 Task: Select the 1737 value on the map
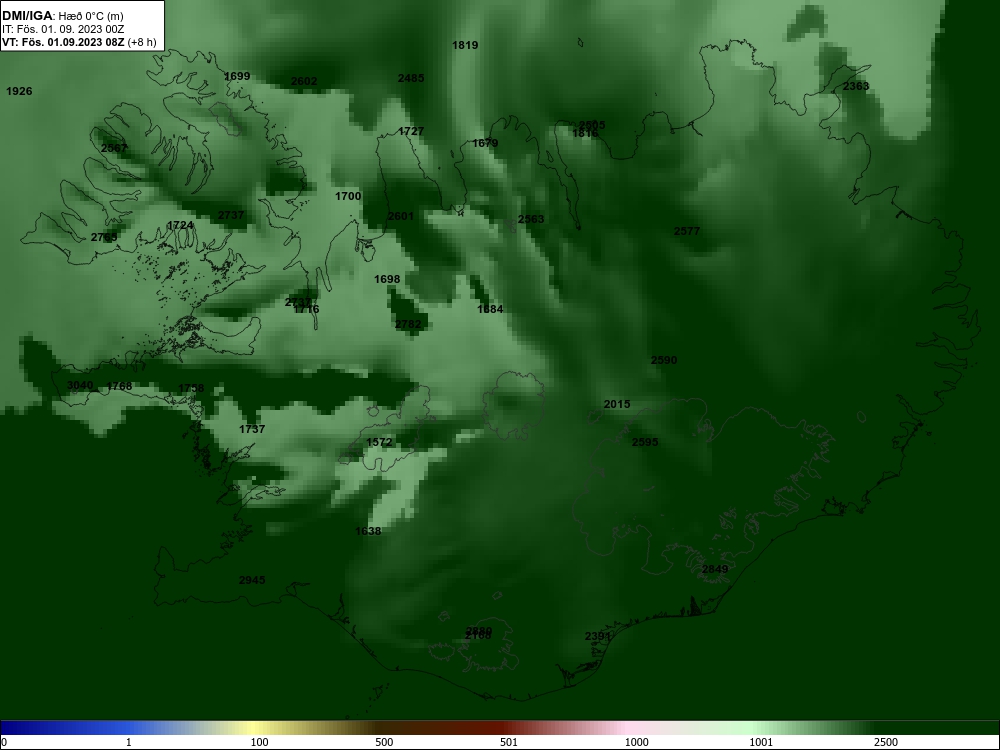pyautogui.click(x=252, y=429)
